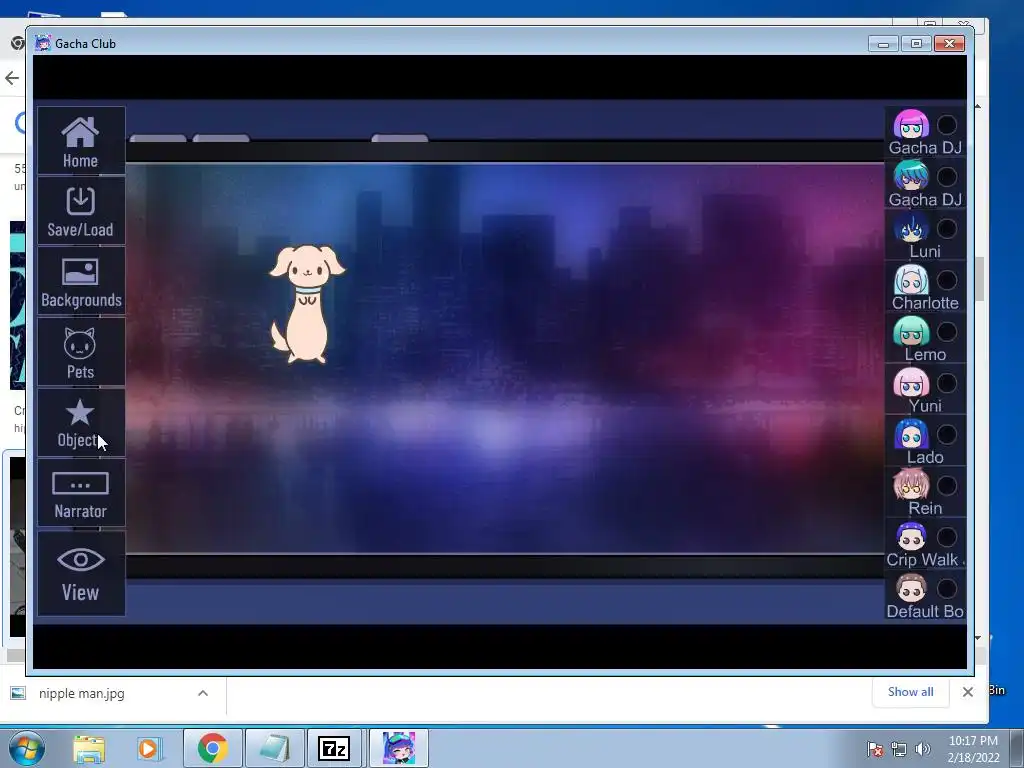Image resolution: width=1024 pixels, height=768 pixels.
Task: Click Show all downloads in Chrome
Action: coord(910,692)
